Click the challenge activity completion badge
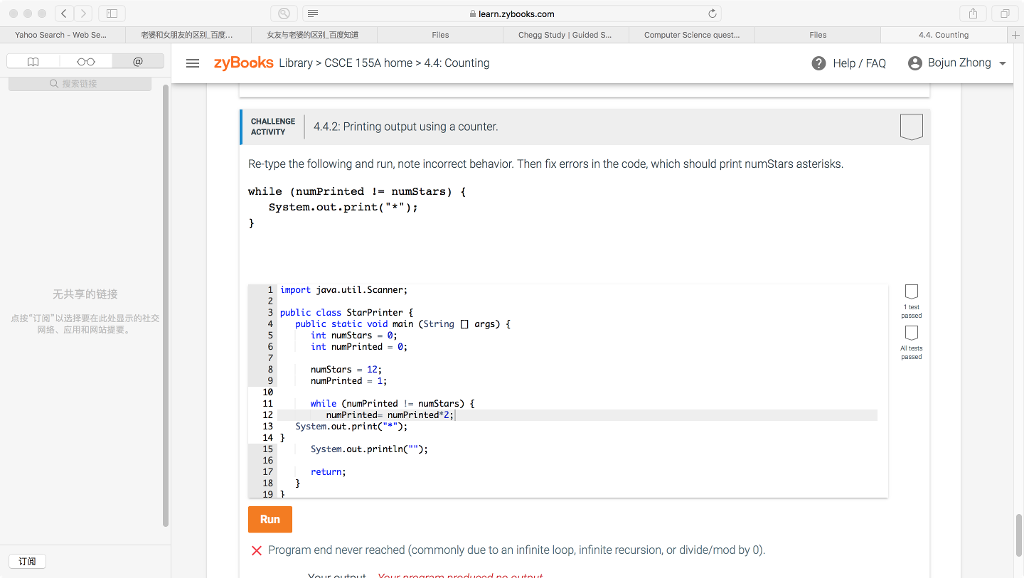Screen dimensions: 1024x578 (911, 127)
